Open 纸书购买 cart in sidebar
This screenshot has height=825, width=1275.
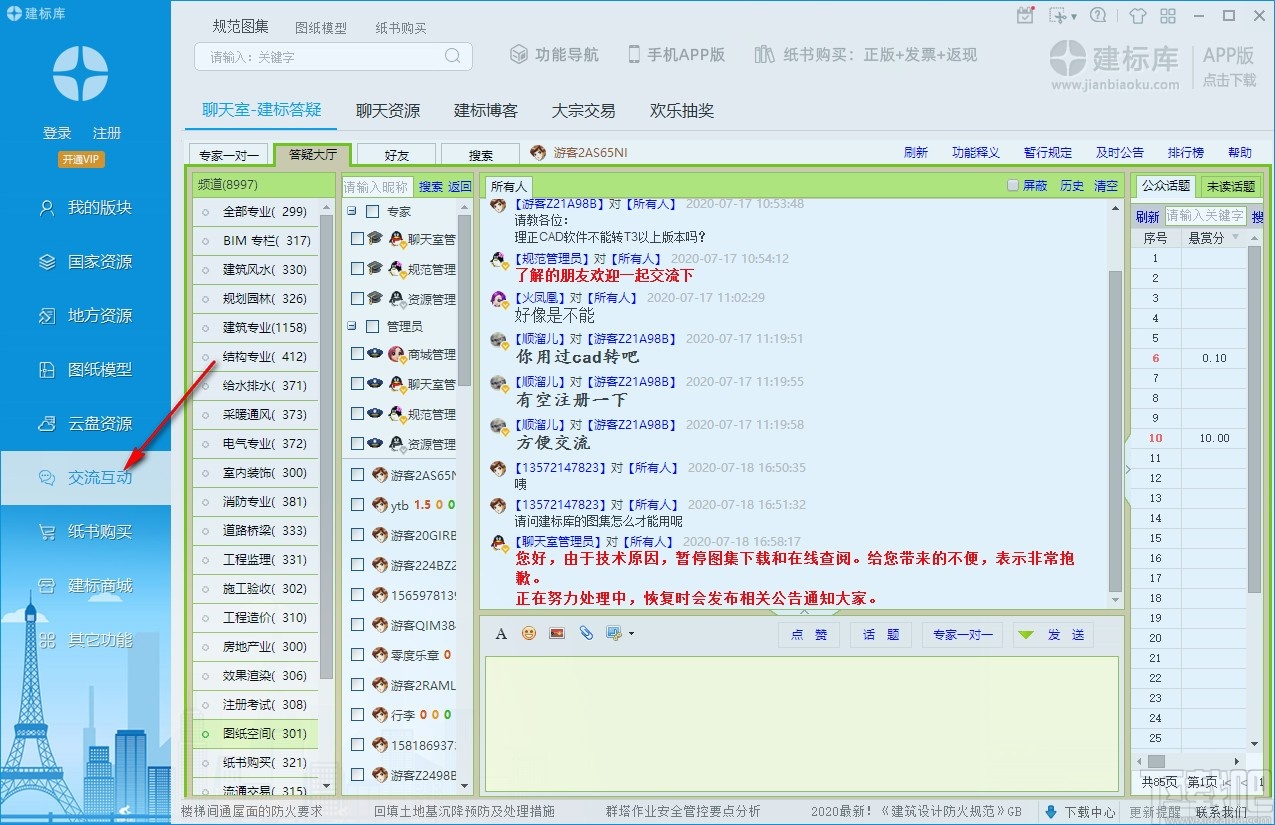pos(85,532)
